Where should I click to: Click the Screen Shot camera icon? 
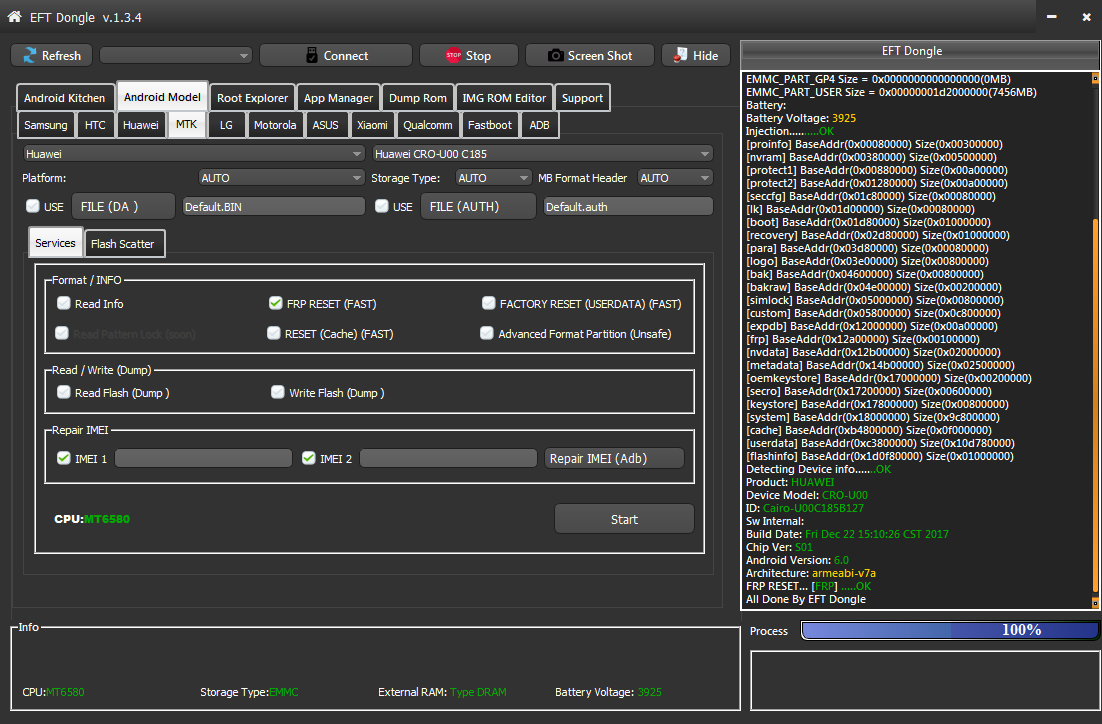coord(555,56)
